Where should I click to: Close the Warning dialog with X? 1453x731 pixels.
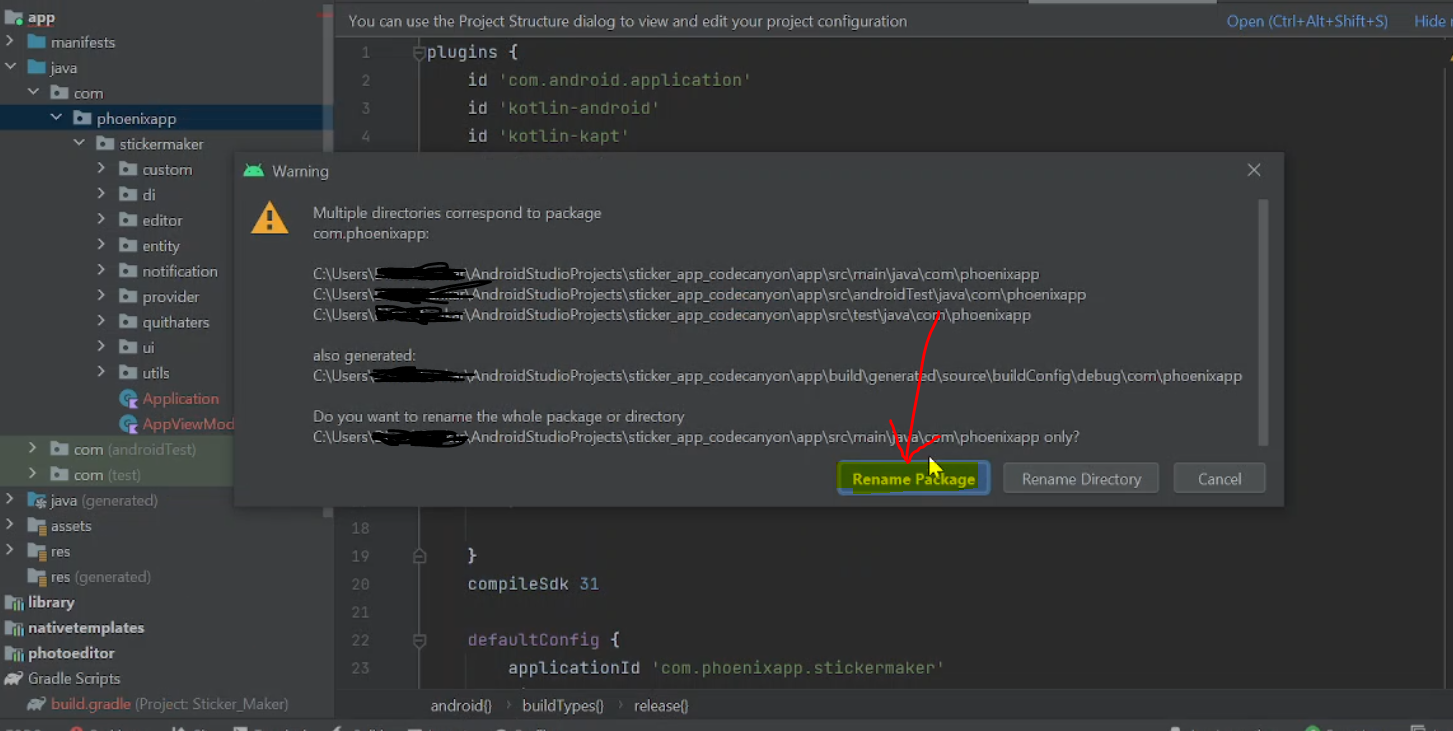(x=1254, y=171)
